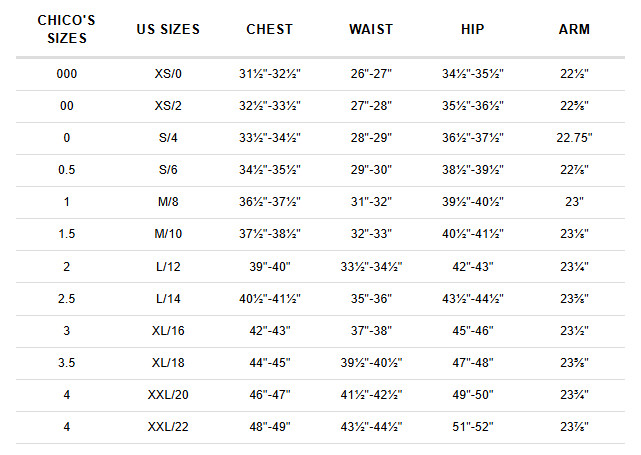Click the 000 Chico's size cell
This screenshot has width=641, height=455.
(x=67, y=74)
